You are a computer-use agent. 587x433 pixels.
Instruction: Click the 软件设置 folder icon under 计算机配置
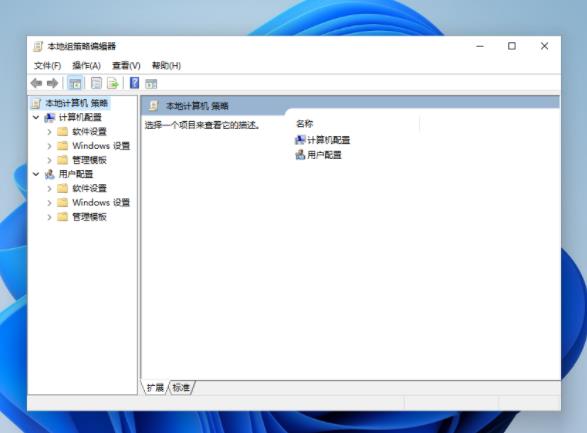[63, 131]
